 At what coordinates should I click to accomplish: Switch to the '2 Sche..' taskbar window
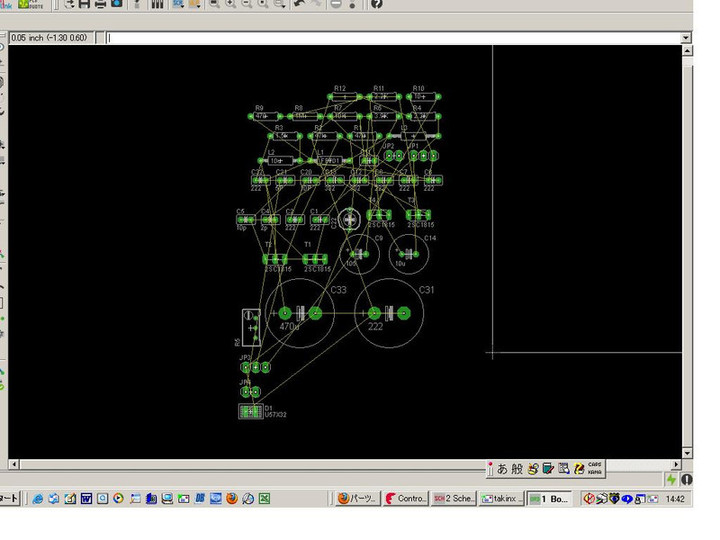[455, 498]
